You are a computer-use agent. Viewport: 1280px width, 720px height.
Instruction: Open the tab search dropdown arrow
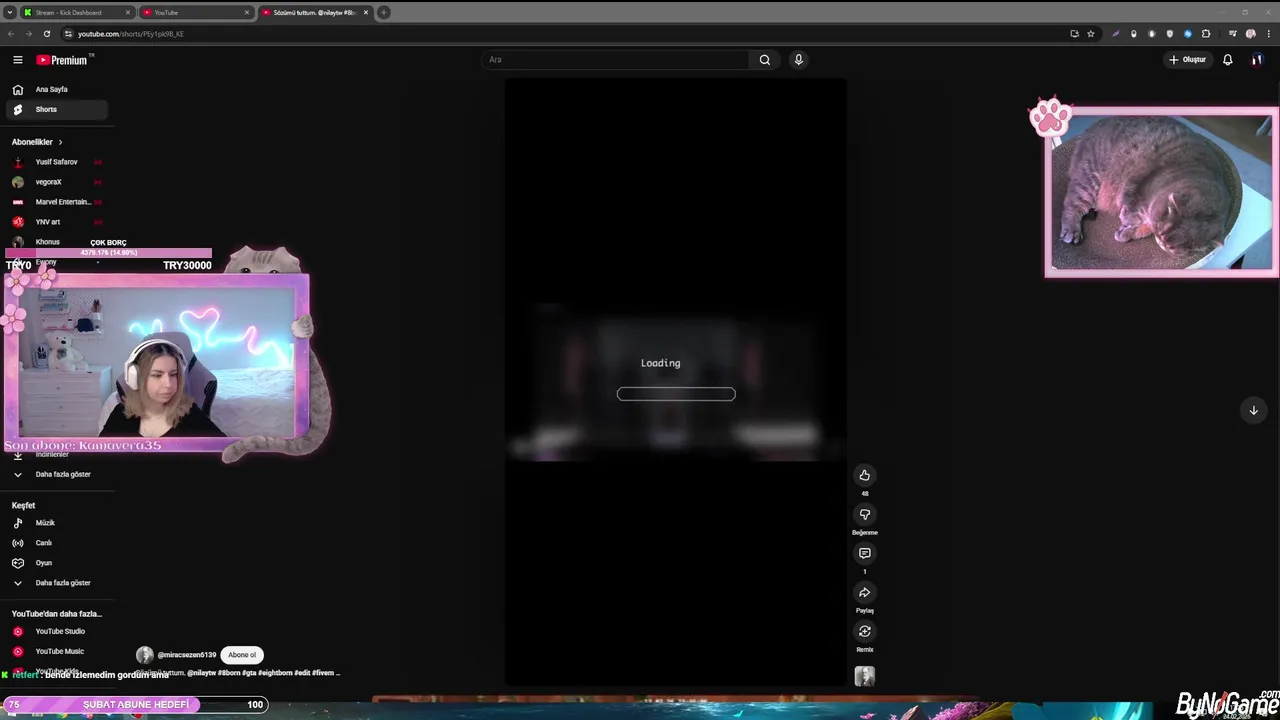pyautogui.click(x=9, y=12)
